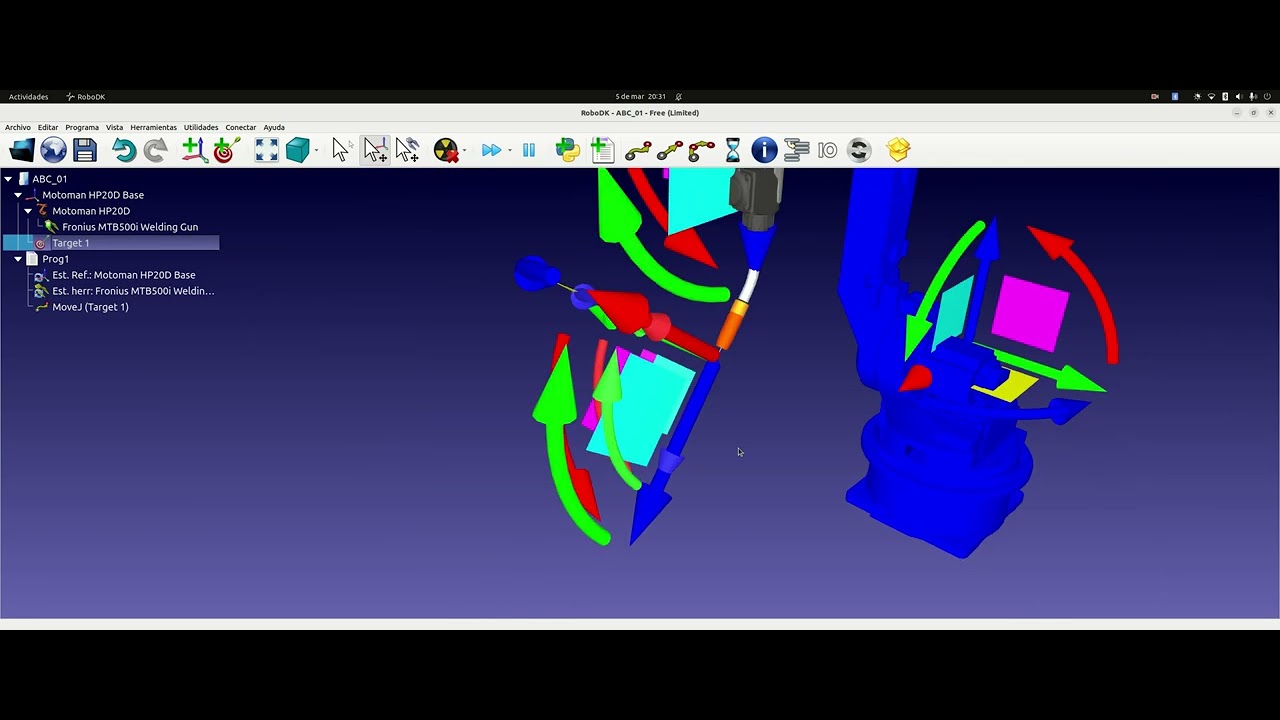Screen dimensions: 1280x720
Task: Add a linear move instruction
Action: tap(670, 150)
